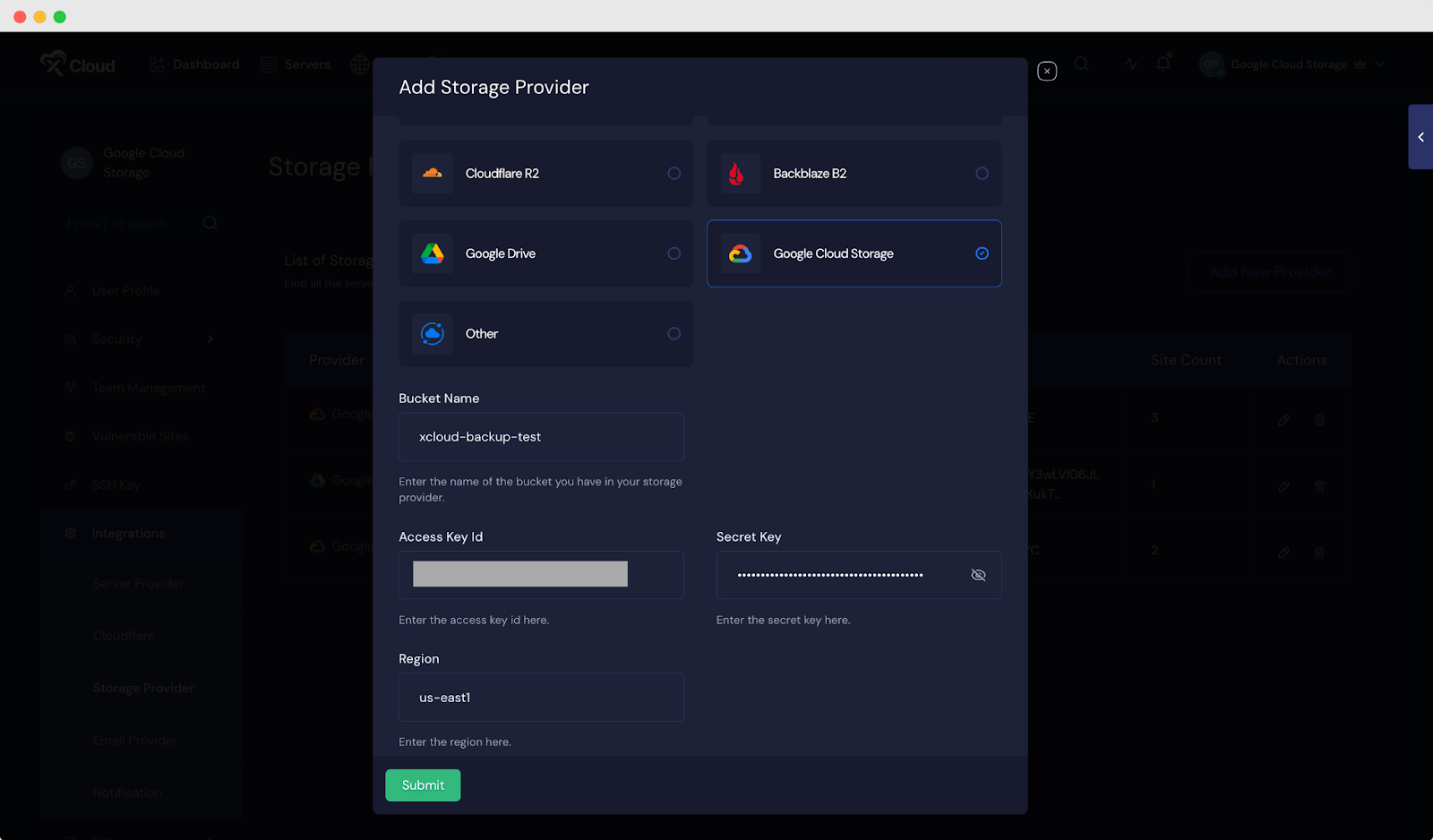
Task: Select the Google Drive radio button
Action: click(674, 253)
